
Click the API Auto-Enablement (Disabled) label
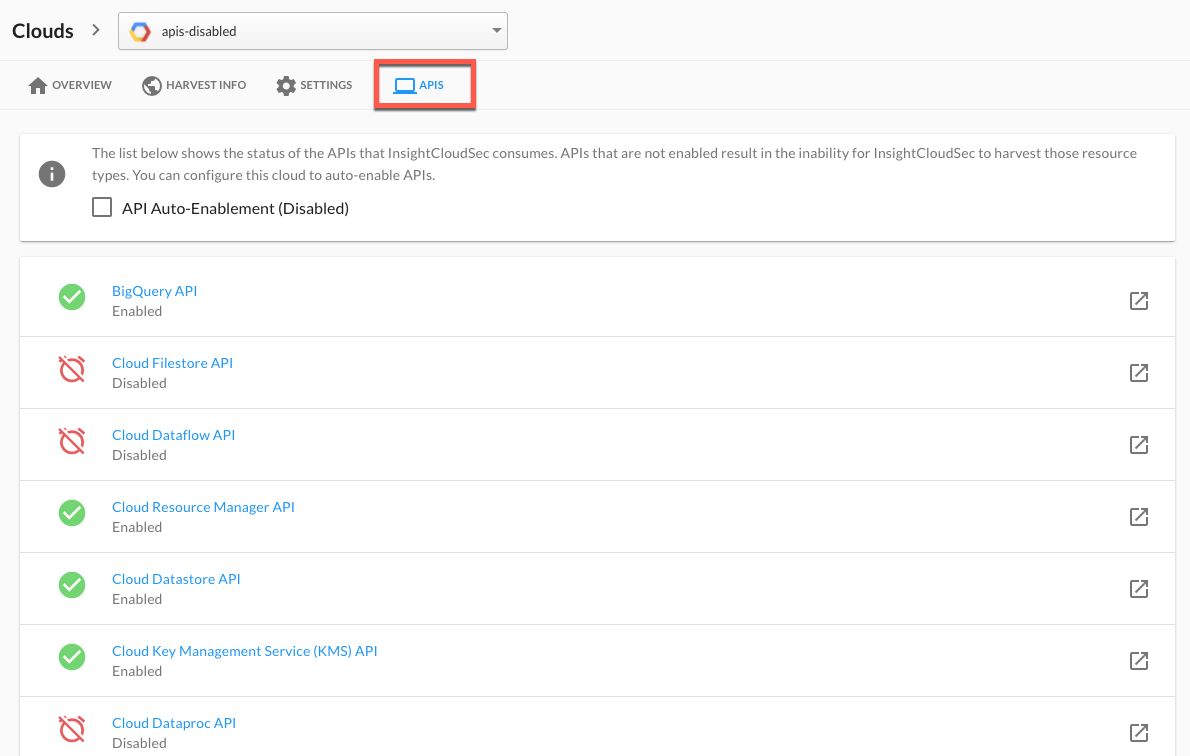click(x=235, y=209)
